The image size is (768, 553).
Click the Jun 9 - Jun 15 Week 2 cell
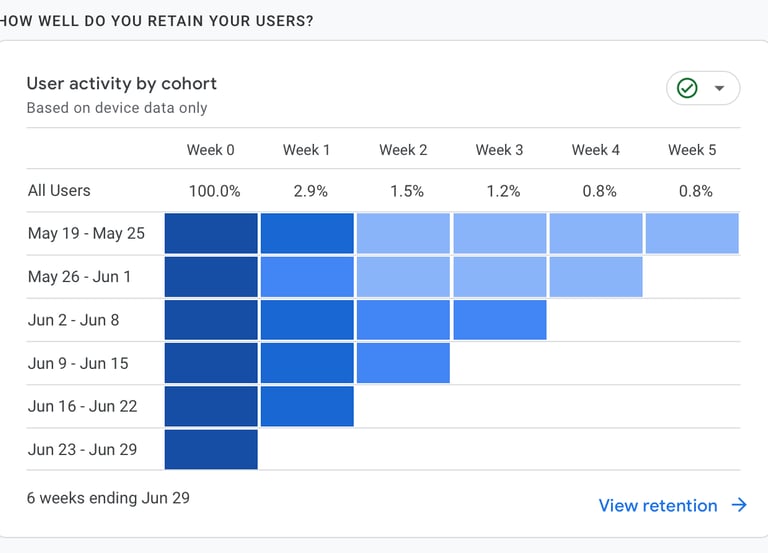pyautogui.click(x=403, y=363)
